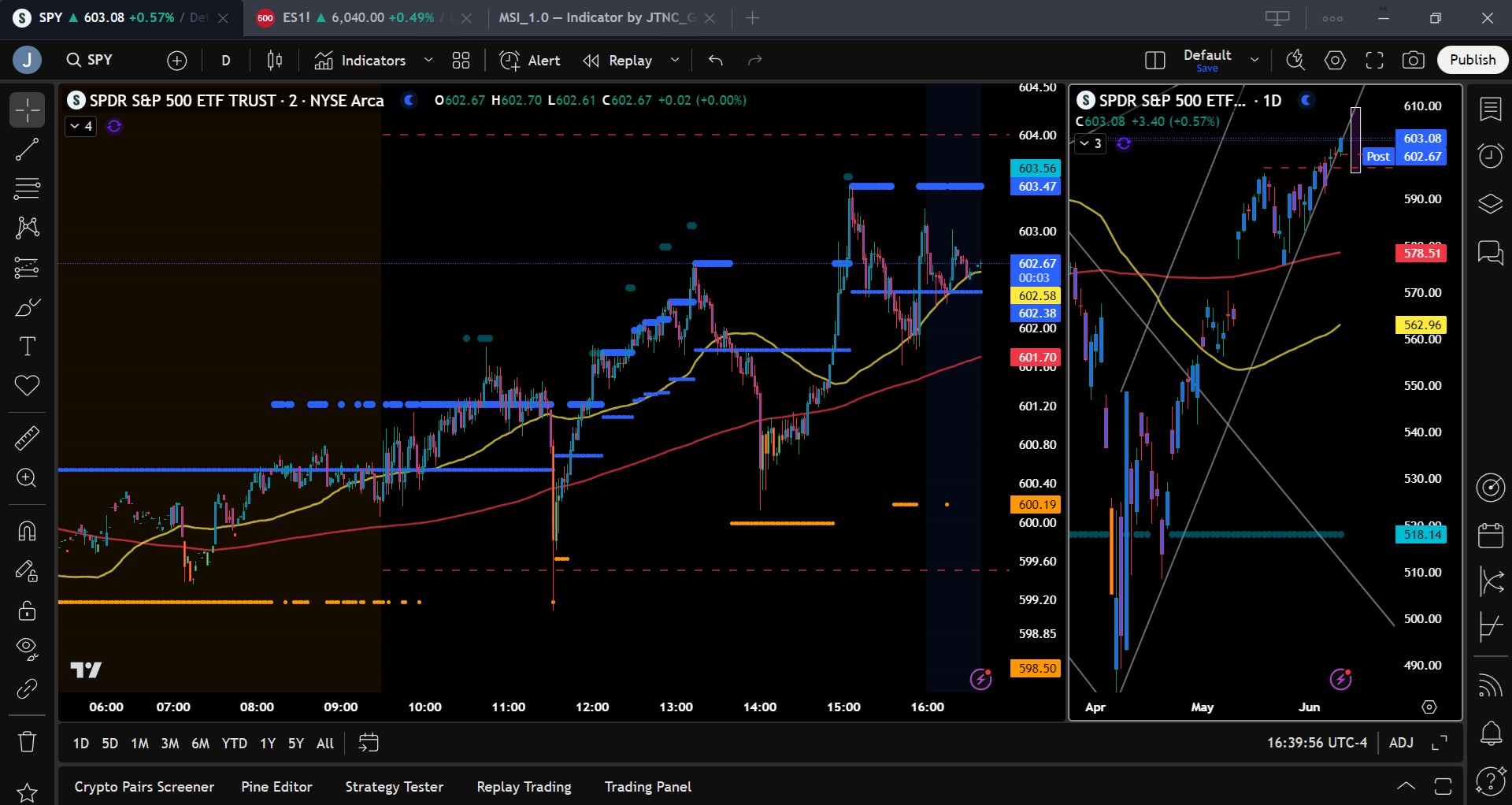Add symbol with the plus circle button
Image resolution: width=1512 pixels, height=805 pixels.
pos(177,60)
